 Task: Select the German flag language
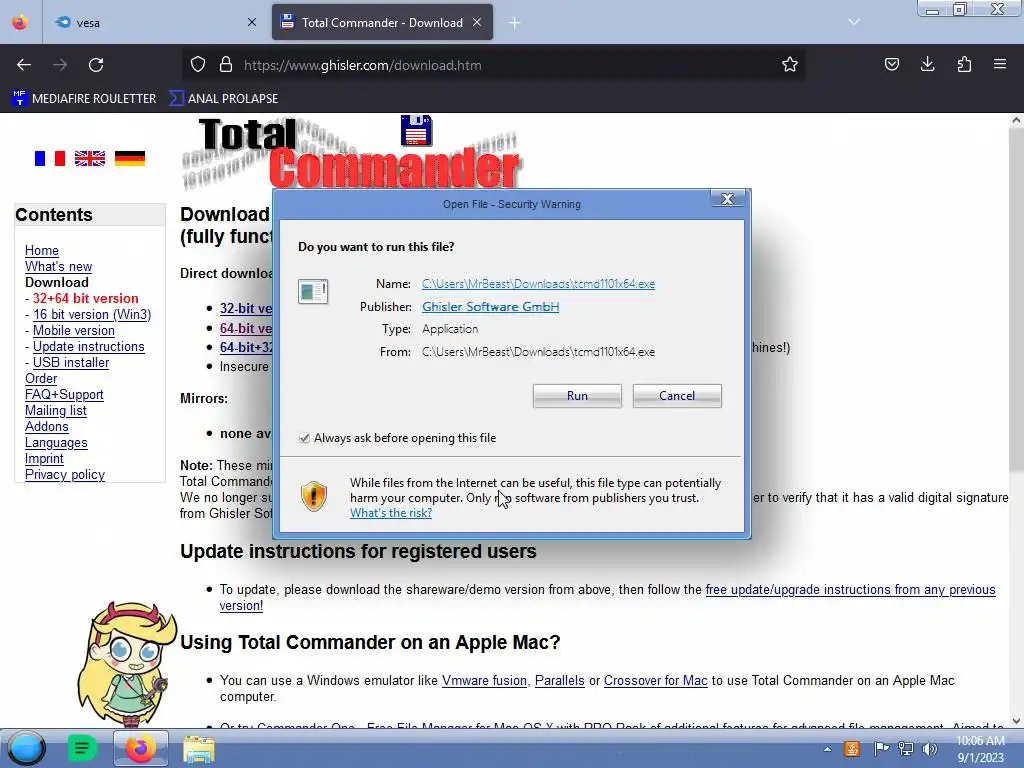pos(129,158)
